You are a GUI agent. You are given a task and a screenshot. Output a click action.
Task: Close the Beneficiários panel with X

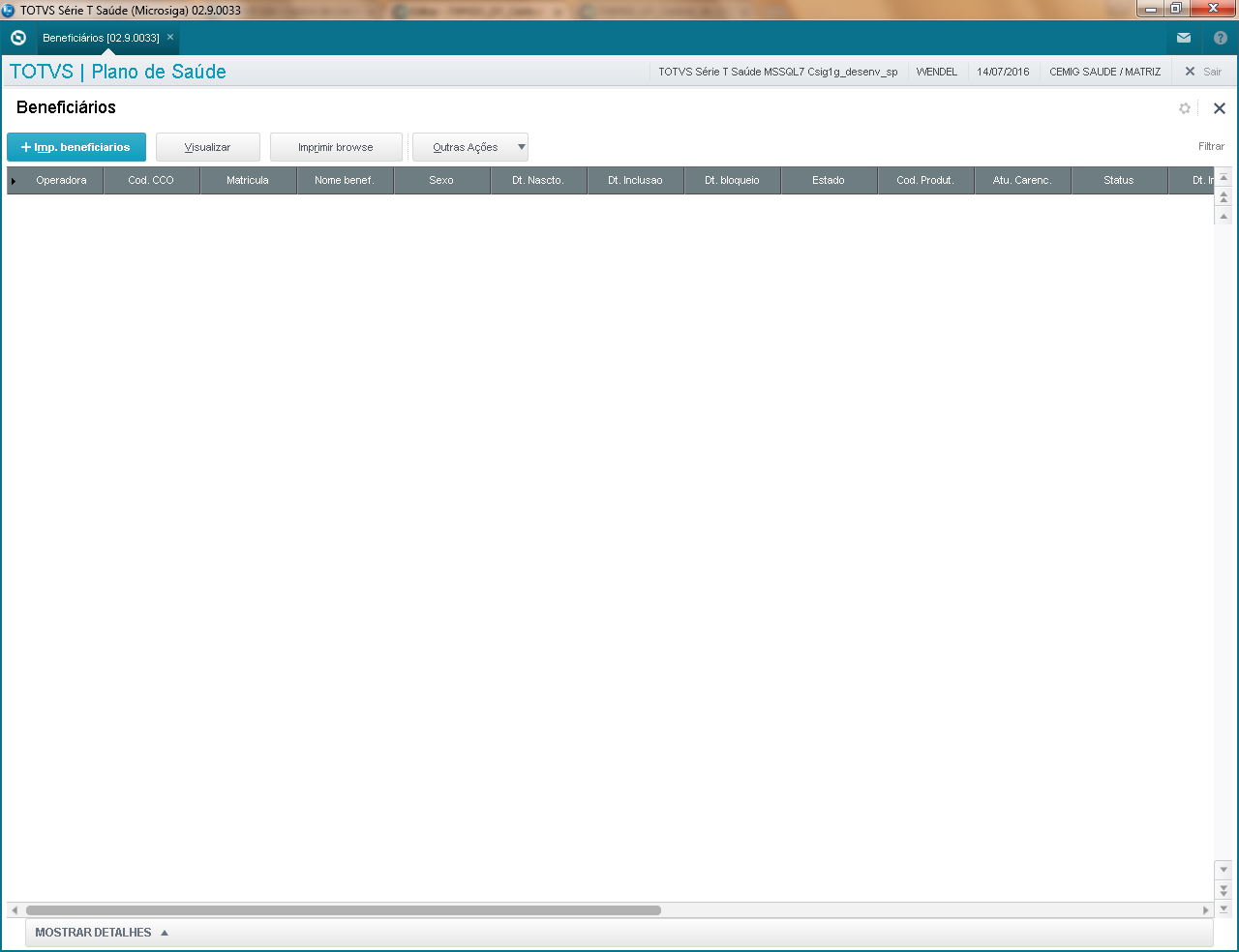coord(1220,108)
